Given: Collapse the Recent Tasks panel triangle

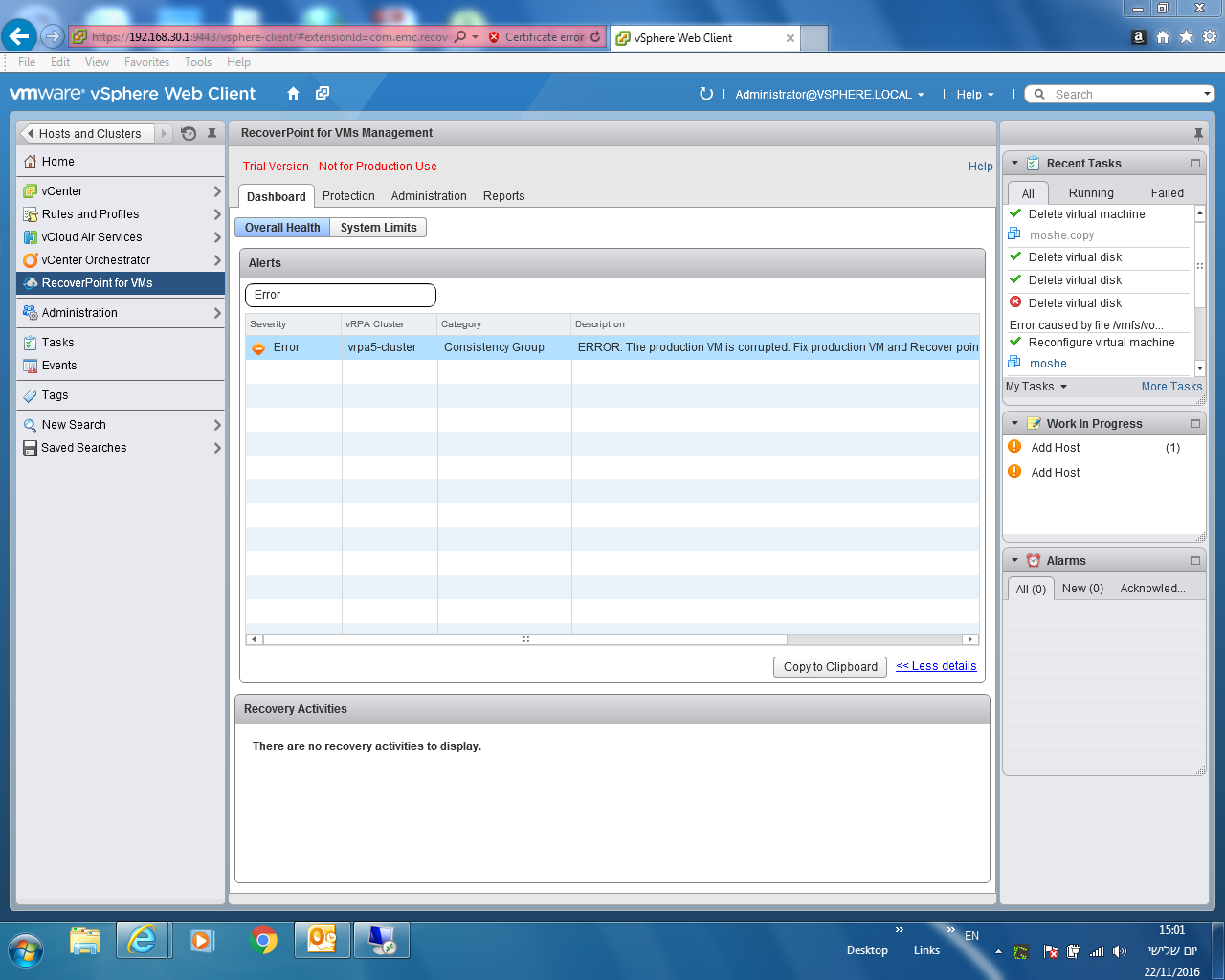Looking at the screenshot, I should [1015, 163].
